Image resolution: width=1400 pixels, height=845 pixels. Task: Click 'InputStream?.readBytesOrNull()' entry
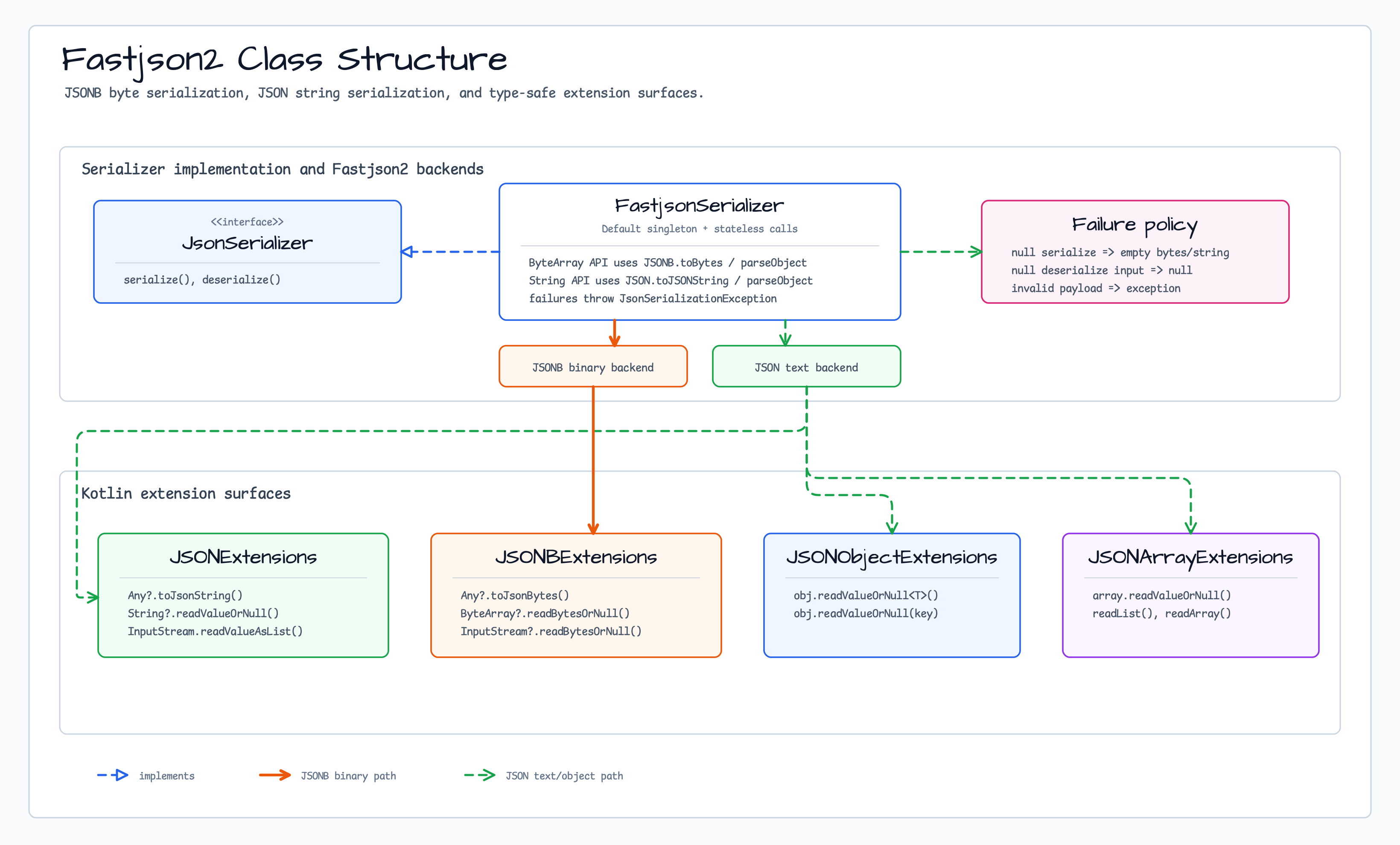(x=551, y=631)
